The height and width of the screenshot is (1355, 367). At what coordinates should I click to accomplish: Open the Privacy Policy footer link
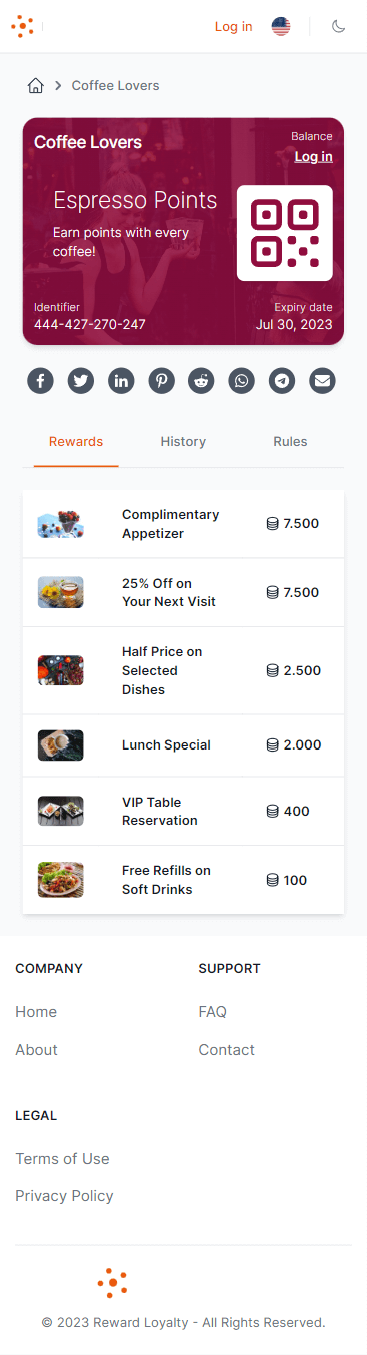(x=64, y=1196)
